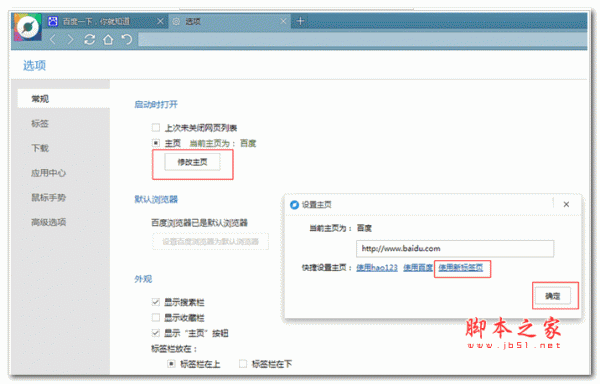The image size is (600, 384).
Task: Reload the page with the refresh icon
Action: [90, 39]
